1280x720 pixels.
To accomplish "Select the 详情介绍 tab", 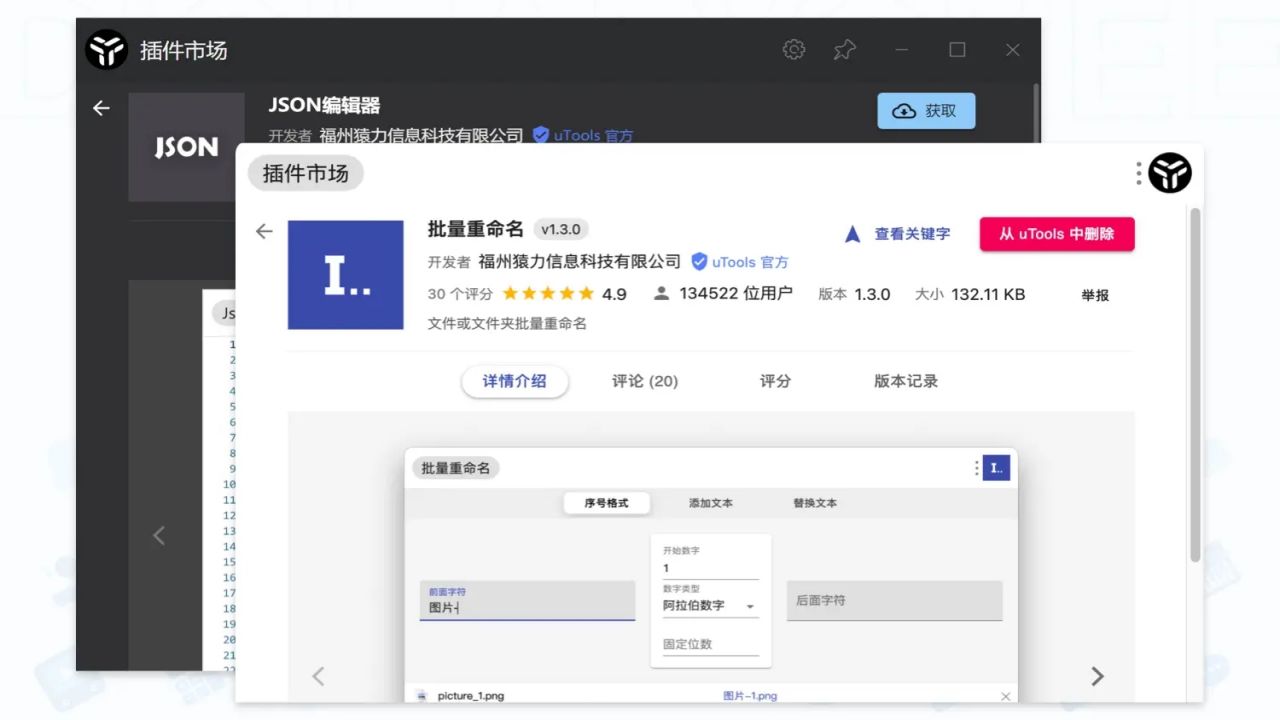I will click(515, 381).
